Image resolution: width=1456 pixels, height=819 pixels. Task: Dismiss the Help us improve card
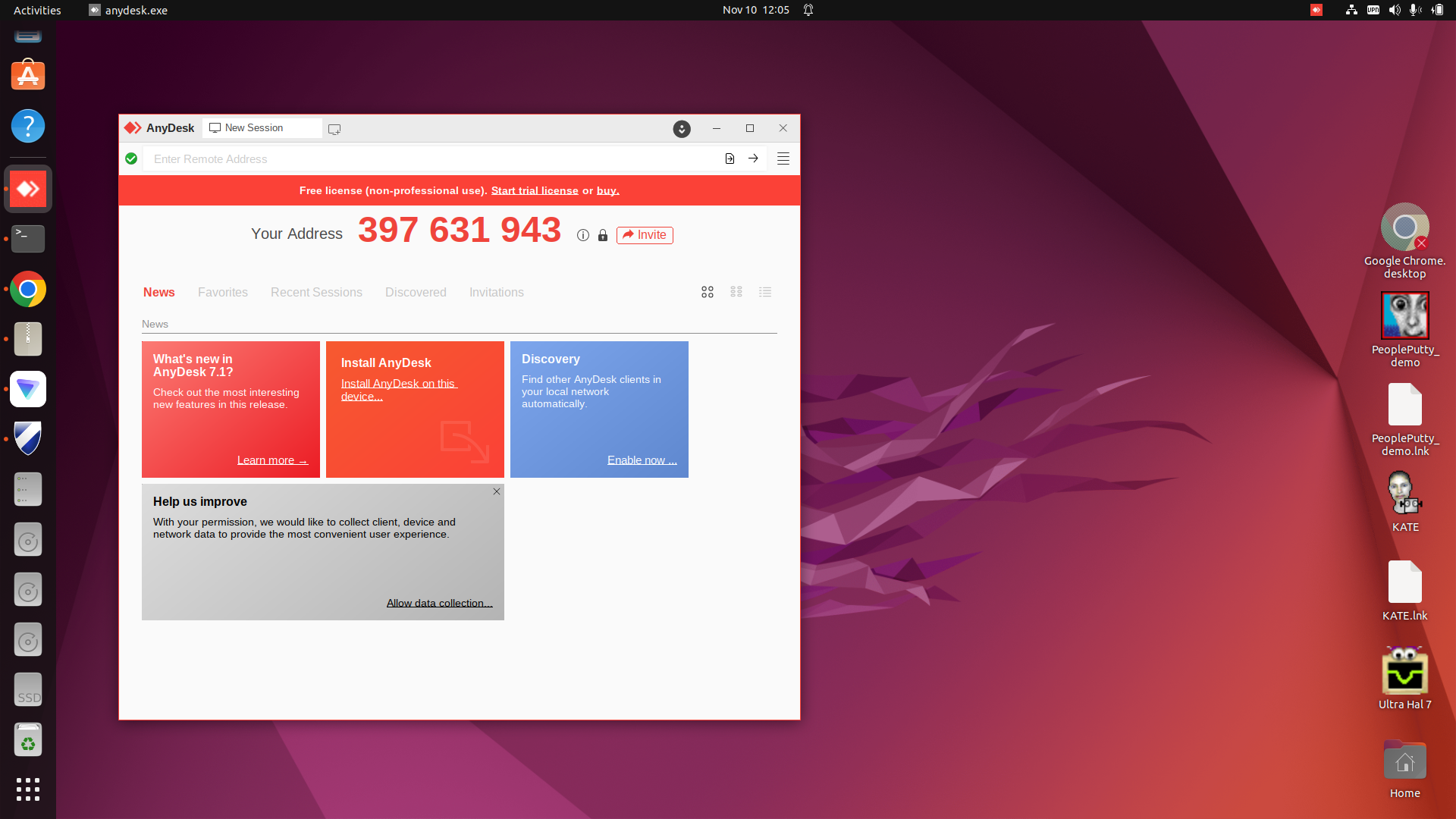click(x=497, y=491)
